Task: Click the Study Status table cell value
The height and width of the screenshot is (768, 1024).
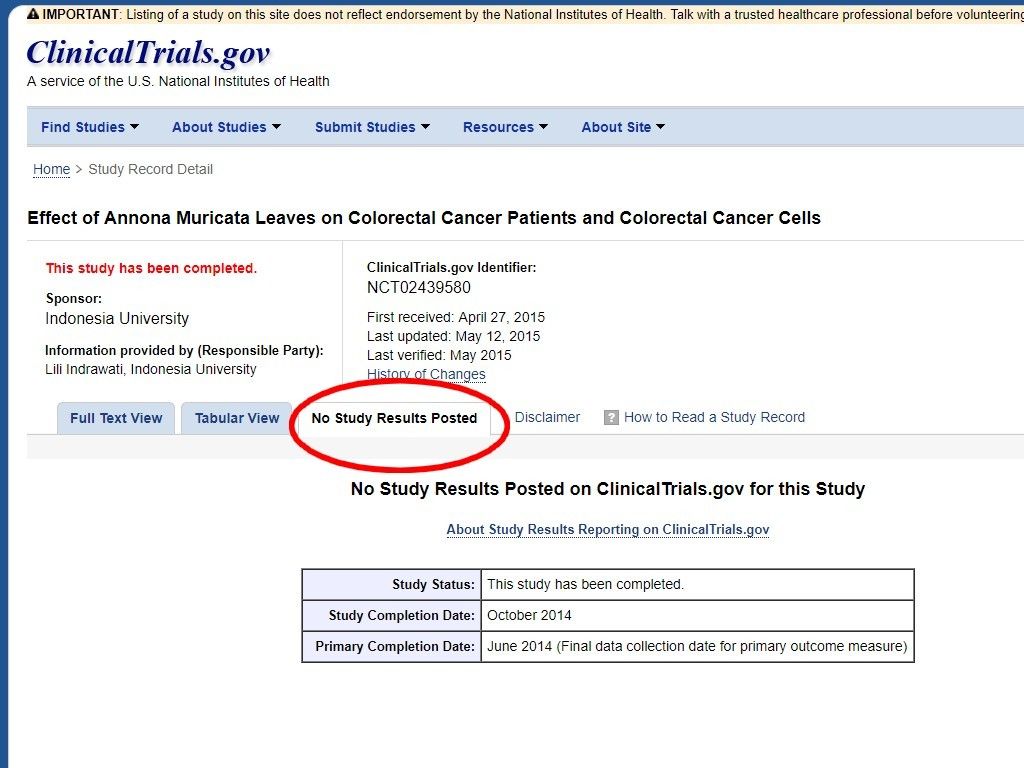Action: 697,584
